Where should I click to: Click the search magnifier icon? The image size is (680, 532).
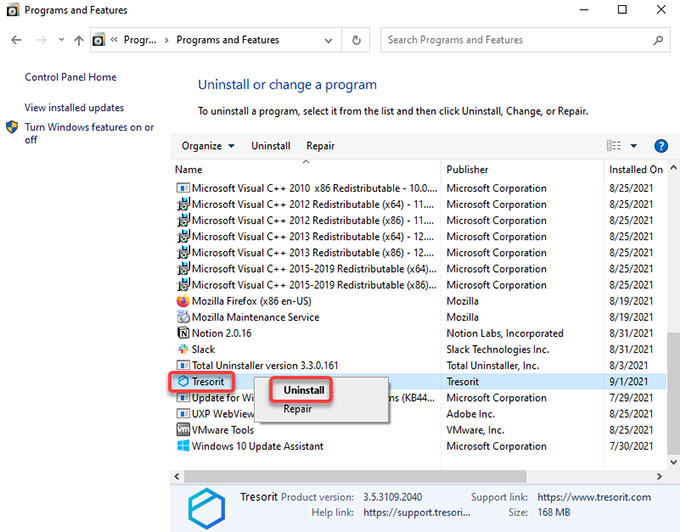coord(658,40)
